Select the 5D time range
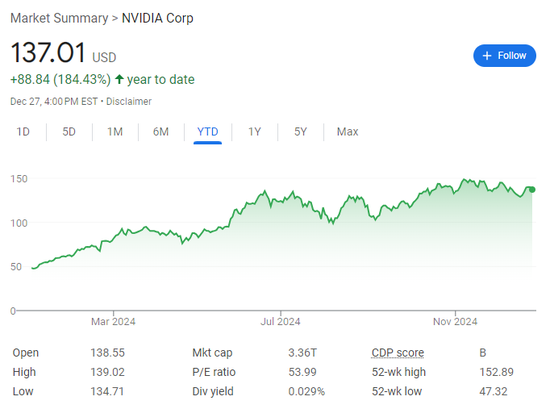Screen dimensions: 550x409 [x=69, y=132]
